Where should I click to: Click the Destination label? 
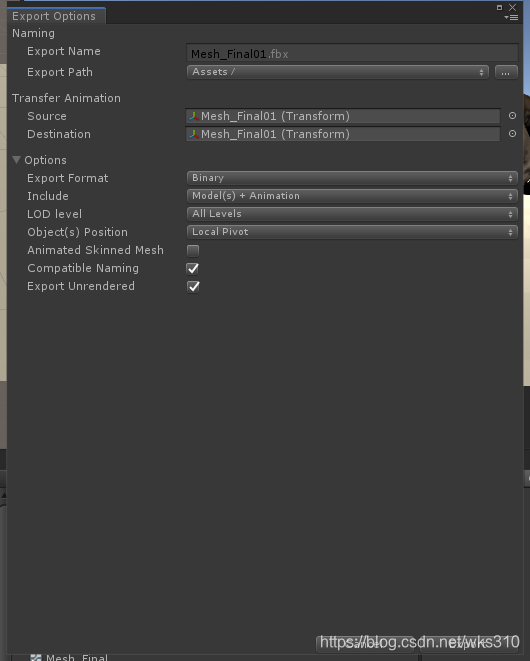59,134
